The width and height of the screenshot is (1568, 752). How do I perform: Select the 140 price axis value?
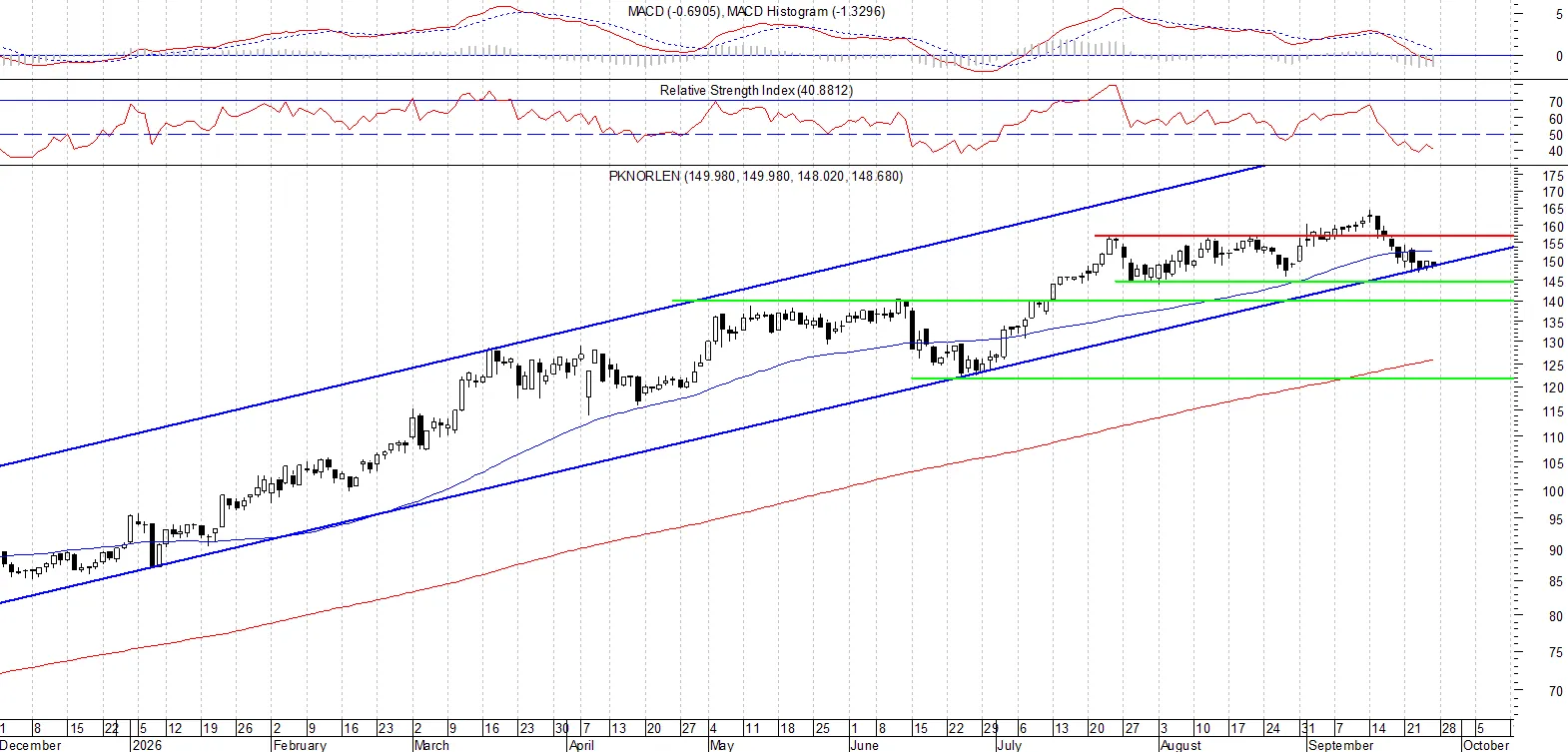click(x=1553, y=302)
